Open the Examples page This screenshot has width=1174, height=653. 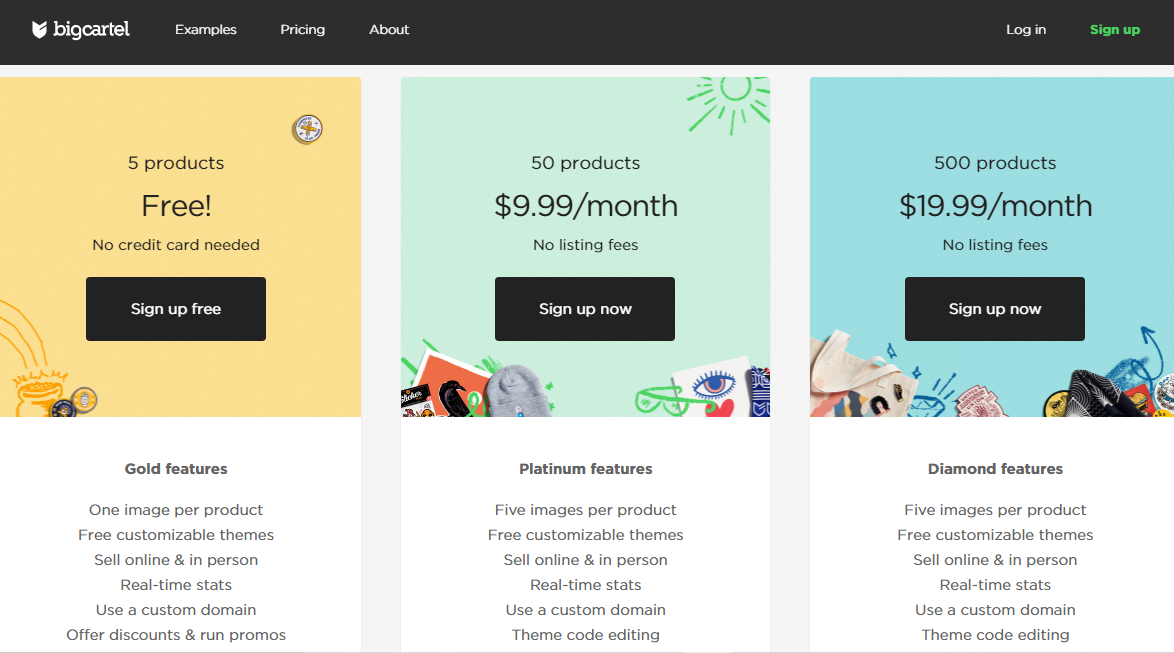coord(206,30)
